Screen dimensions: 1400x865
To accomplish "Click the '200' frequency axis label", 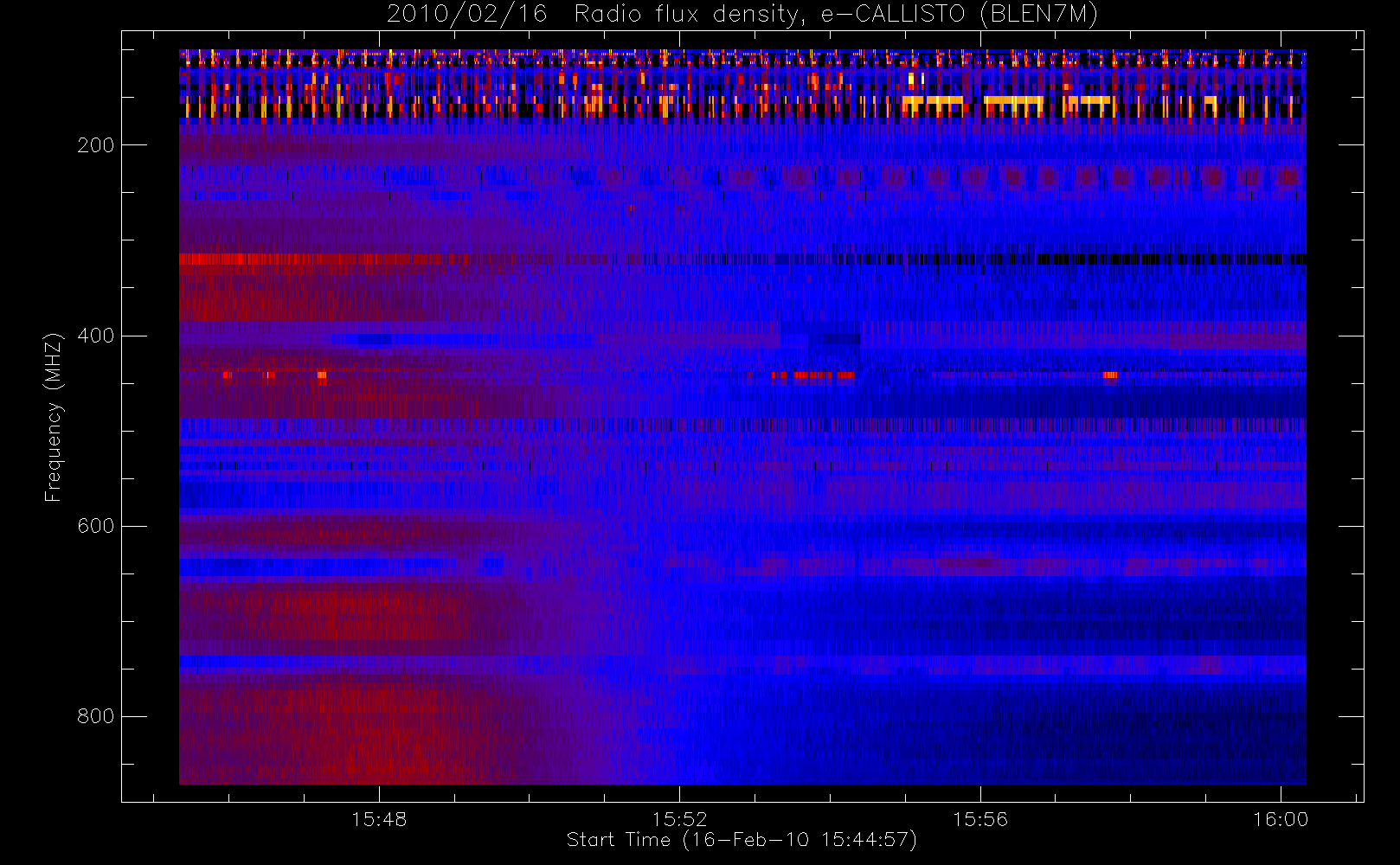I will coord(96,145).
